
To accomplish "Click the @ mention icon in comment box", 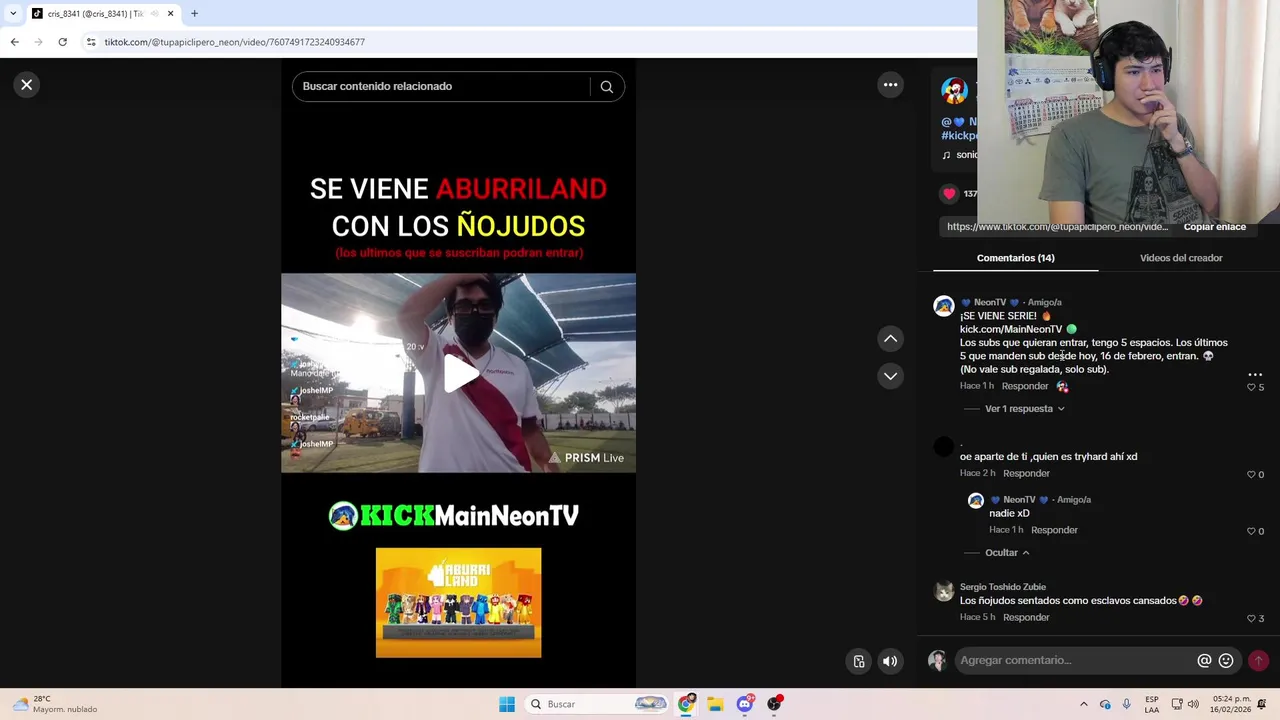I will point(1204,660).
